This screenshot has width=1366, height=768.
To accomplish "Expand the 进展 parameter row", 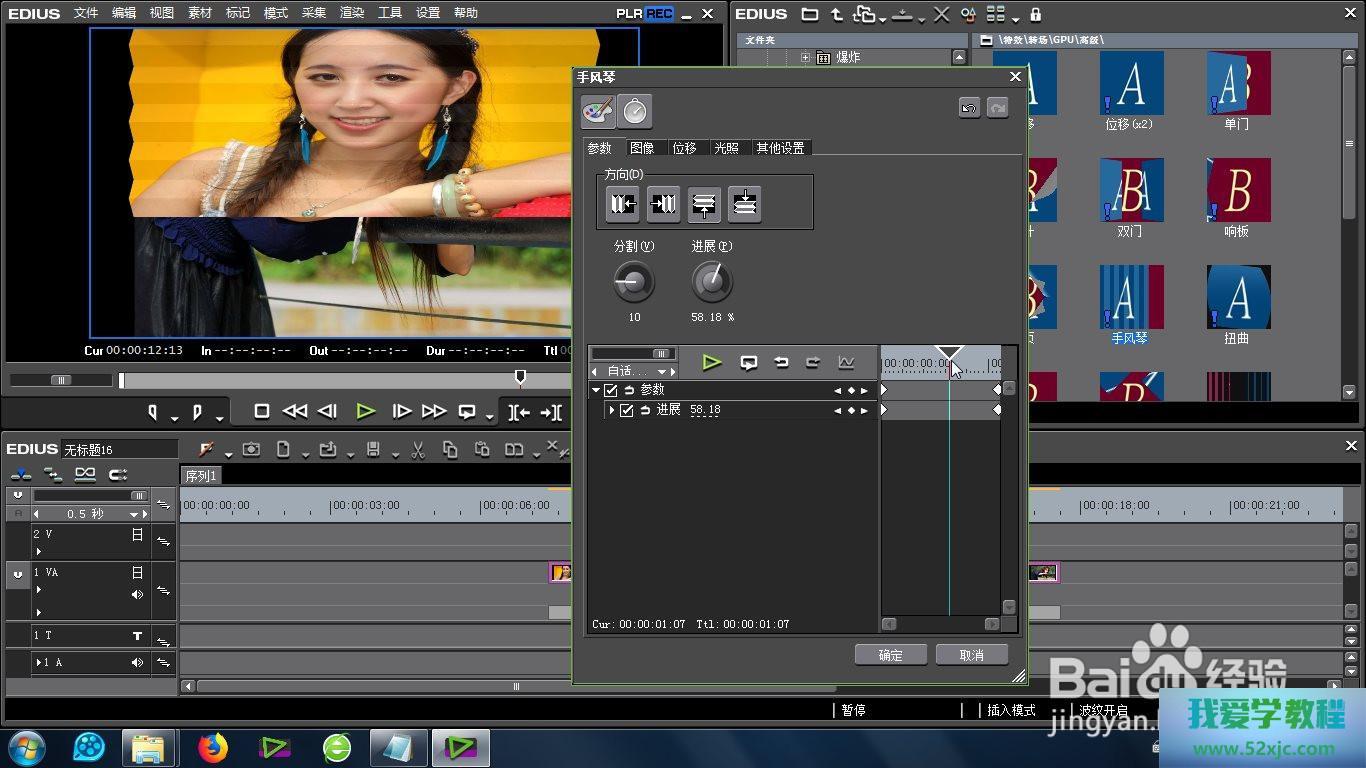I will pyautogui.click(x=612, y=410).
